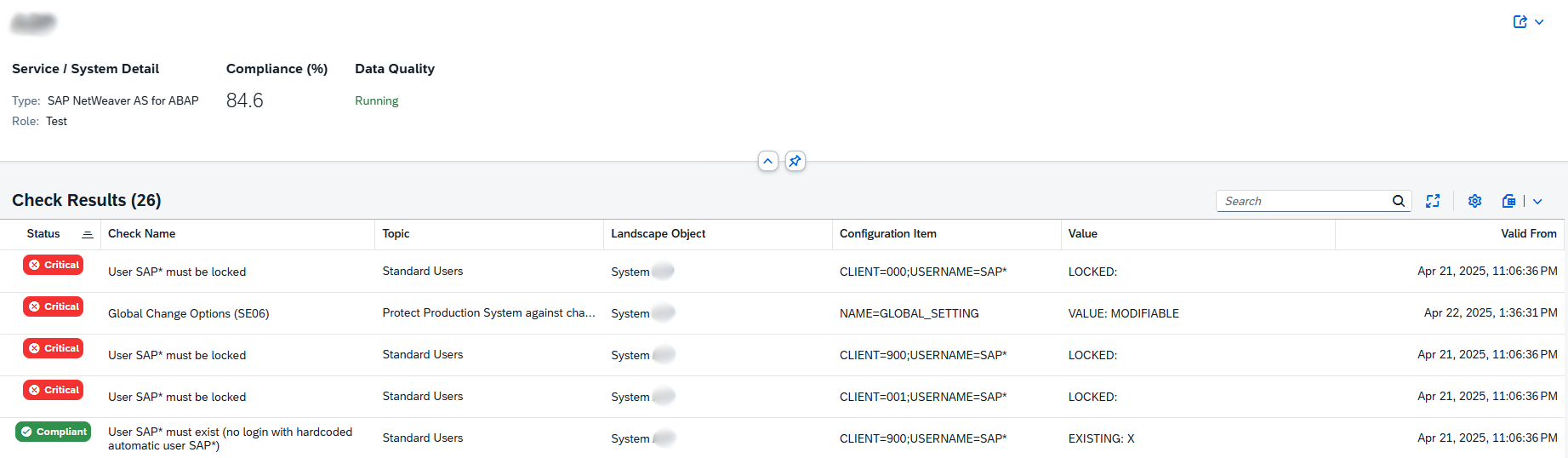
Task: Expand export options dropdown arrow
Action: click(x=1537, y=202)
